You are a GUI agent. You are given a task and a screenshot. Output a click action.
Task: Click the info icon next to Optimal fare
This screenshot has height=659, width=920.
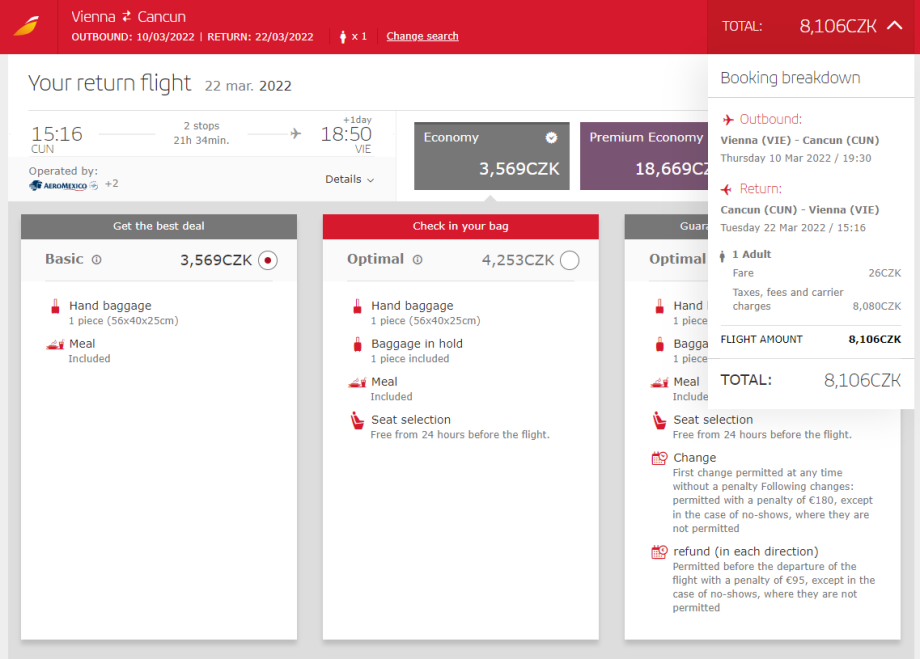coord(417,260)
